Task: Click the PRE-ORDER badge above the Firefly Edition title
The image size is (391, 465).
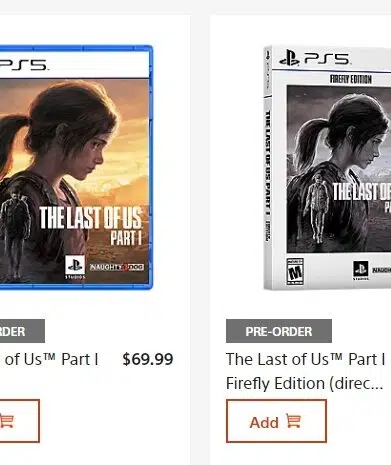Action: (x=279, y=331)
